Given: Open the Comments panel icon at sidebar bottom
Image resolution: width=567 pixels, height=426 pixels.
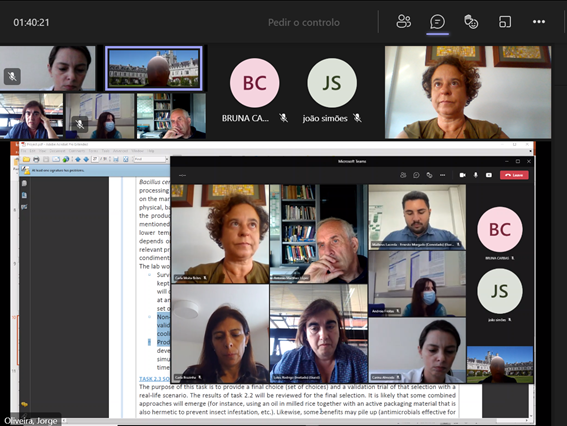Looking at the screenshot, I should tap(24, 404).
